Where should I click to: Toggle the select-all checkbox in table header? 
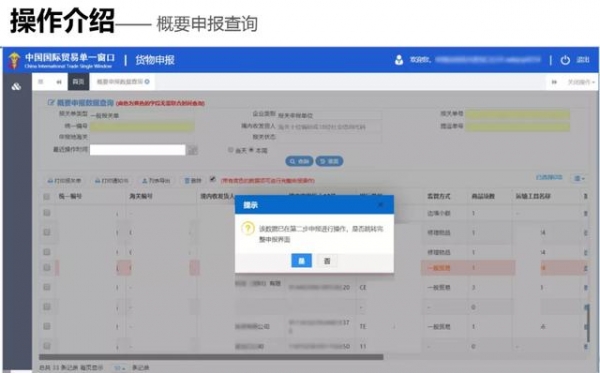(x=47, y=197)
